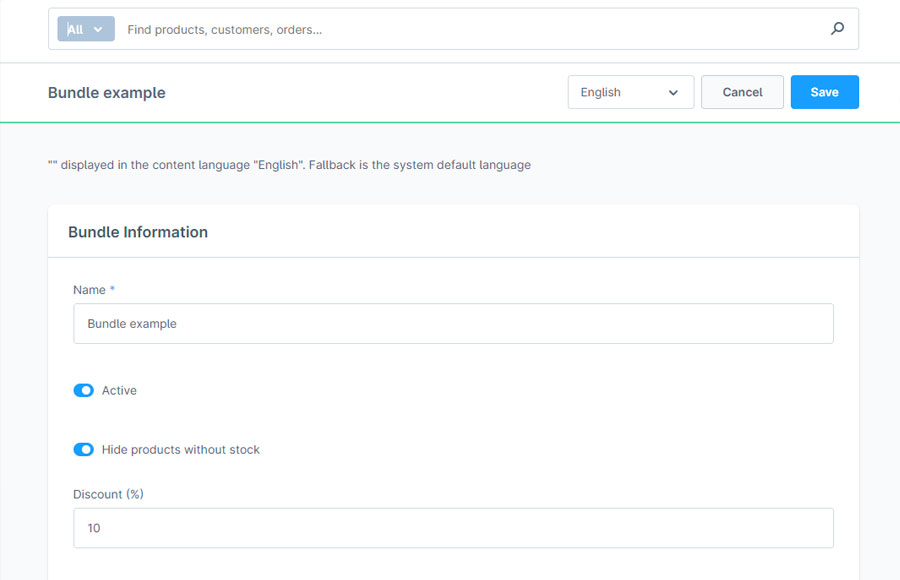Click the search magnifier icon
Screen dimensions: 900x580
point(837,28)
